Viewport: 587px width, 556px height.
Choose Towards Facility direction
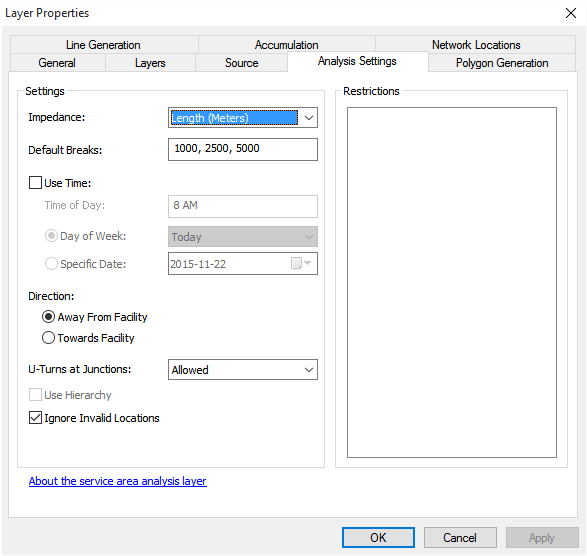coord(48,338)
